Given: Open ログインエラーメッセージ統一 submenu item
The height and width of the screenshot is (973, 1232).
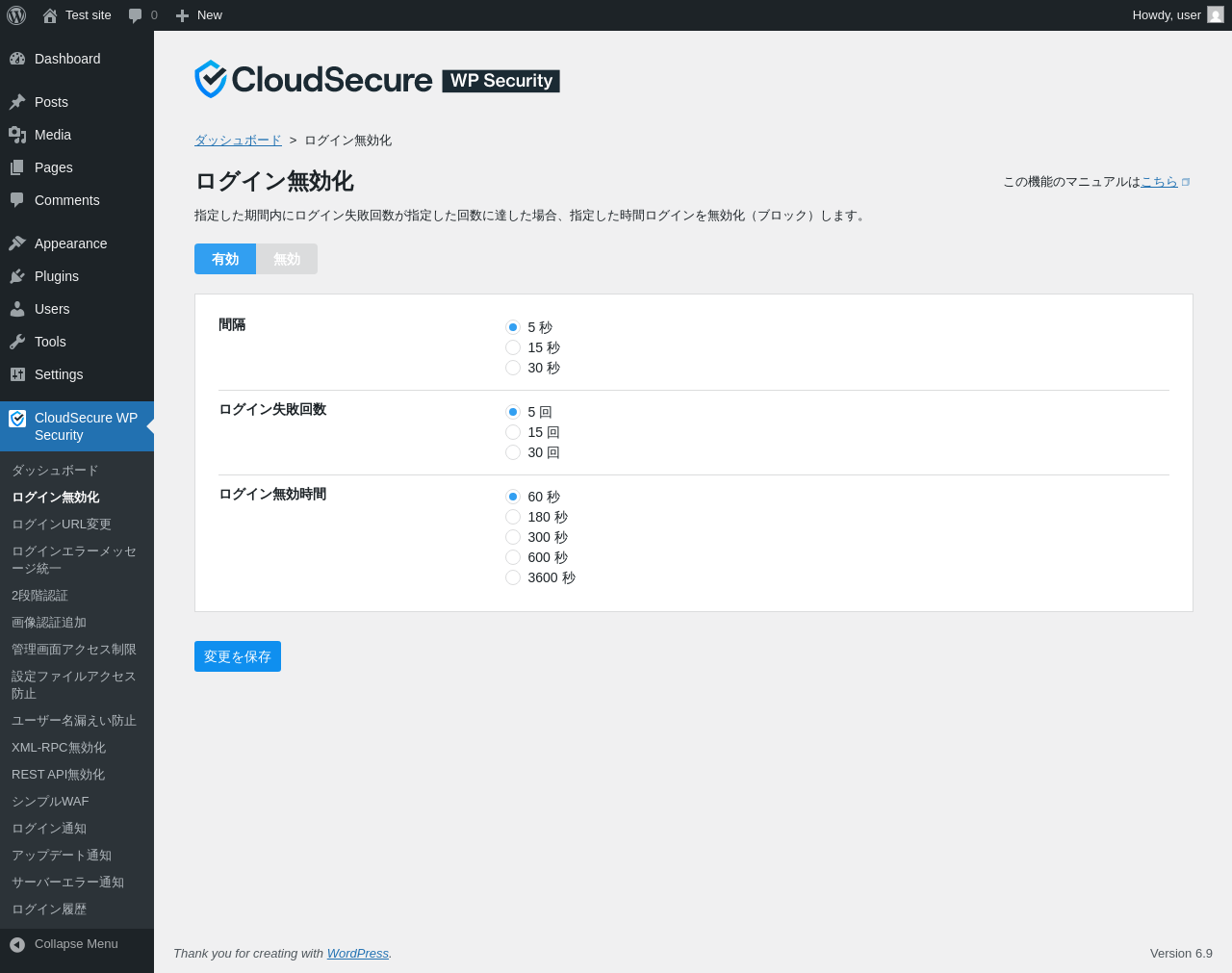Looking at the screenshot, I should 77,560.
